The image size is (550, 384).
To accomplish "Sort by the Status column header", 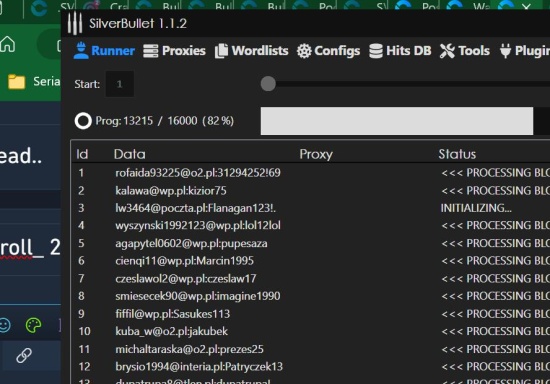I will [x=457, y=154].
